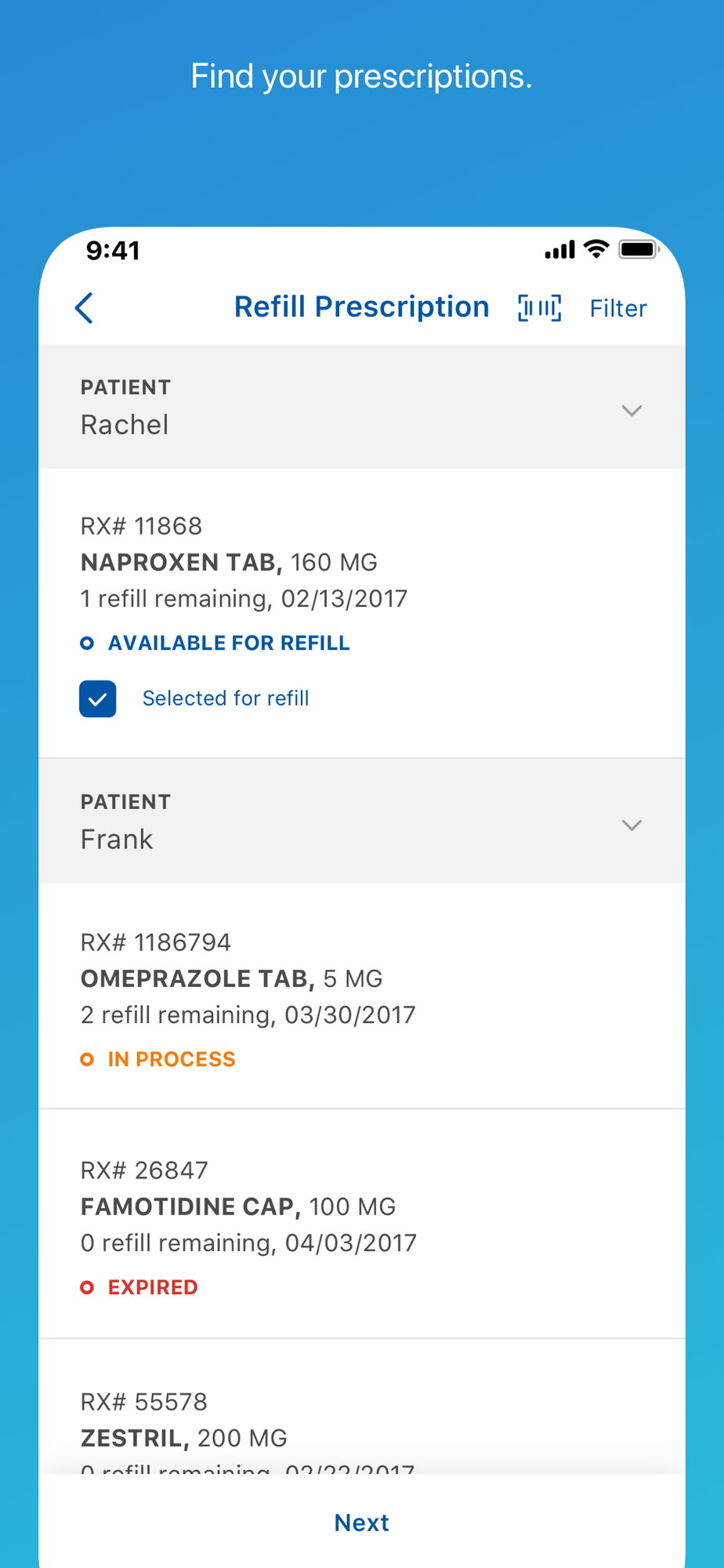Tap the back arrow icon
724x1568 pixels.
click(85, 308)
